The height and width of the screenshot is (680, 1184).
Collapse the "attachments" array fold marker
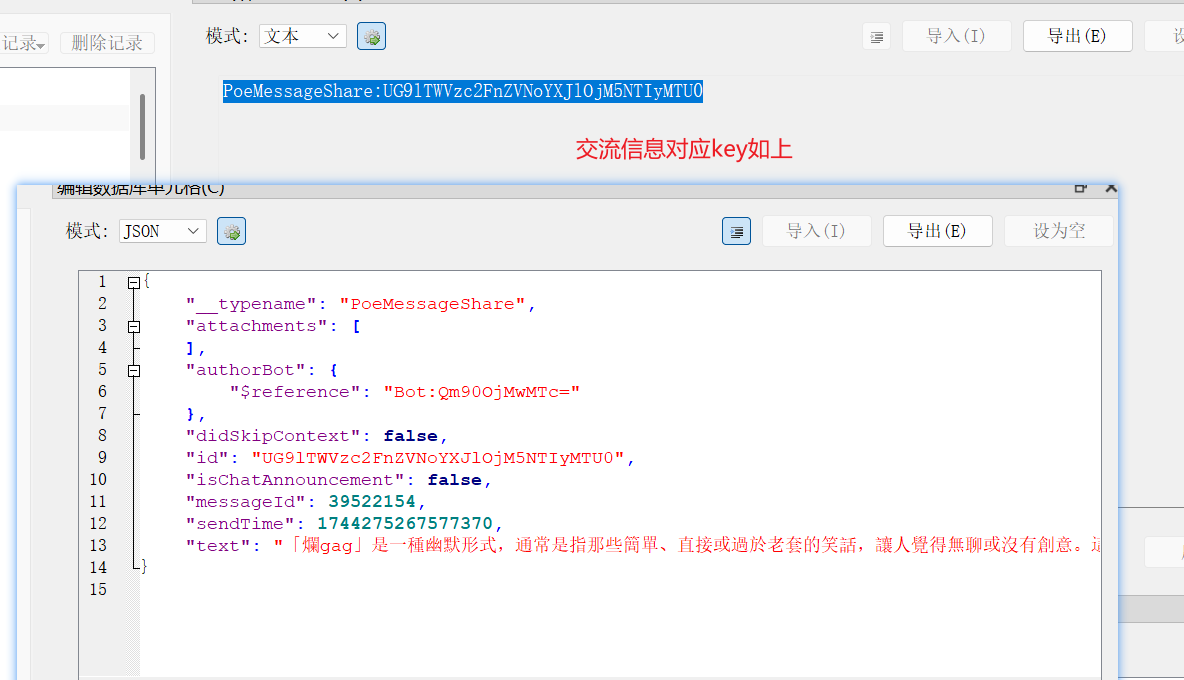click(134, 327)
